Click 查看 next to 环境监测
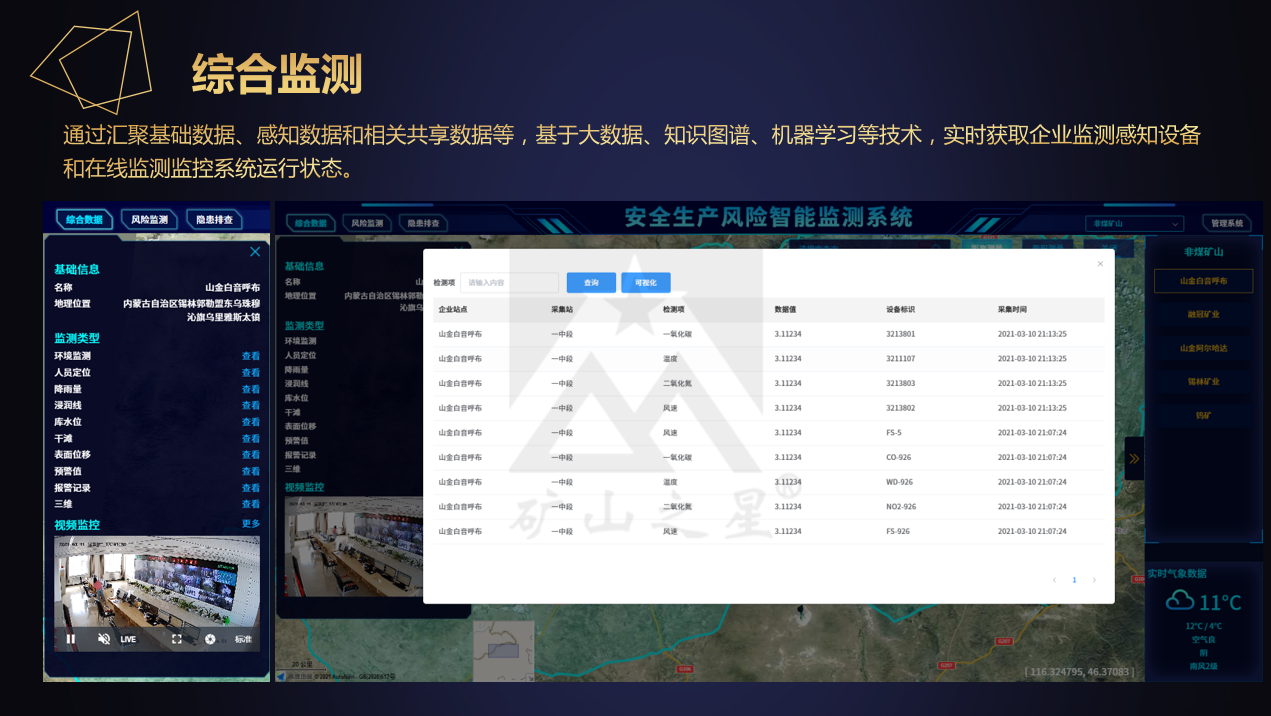This screenshot has width=1271, height=716. tap(250, 356)
